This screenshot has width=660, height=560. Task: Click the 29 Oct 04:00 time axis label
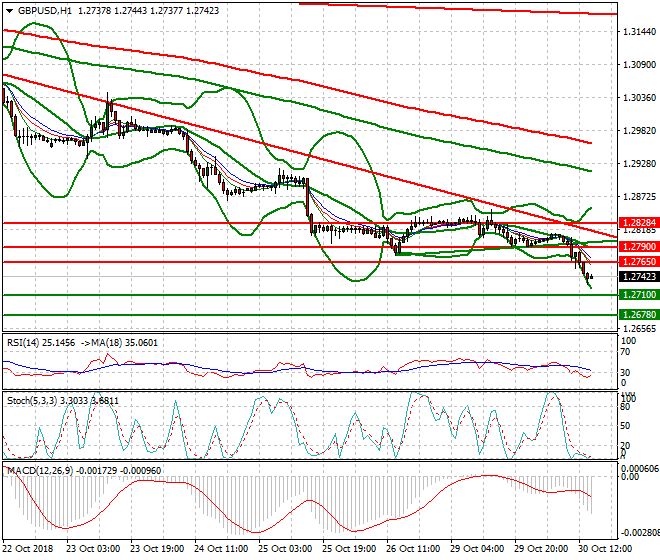[477, 549]
